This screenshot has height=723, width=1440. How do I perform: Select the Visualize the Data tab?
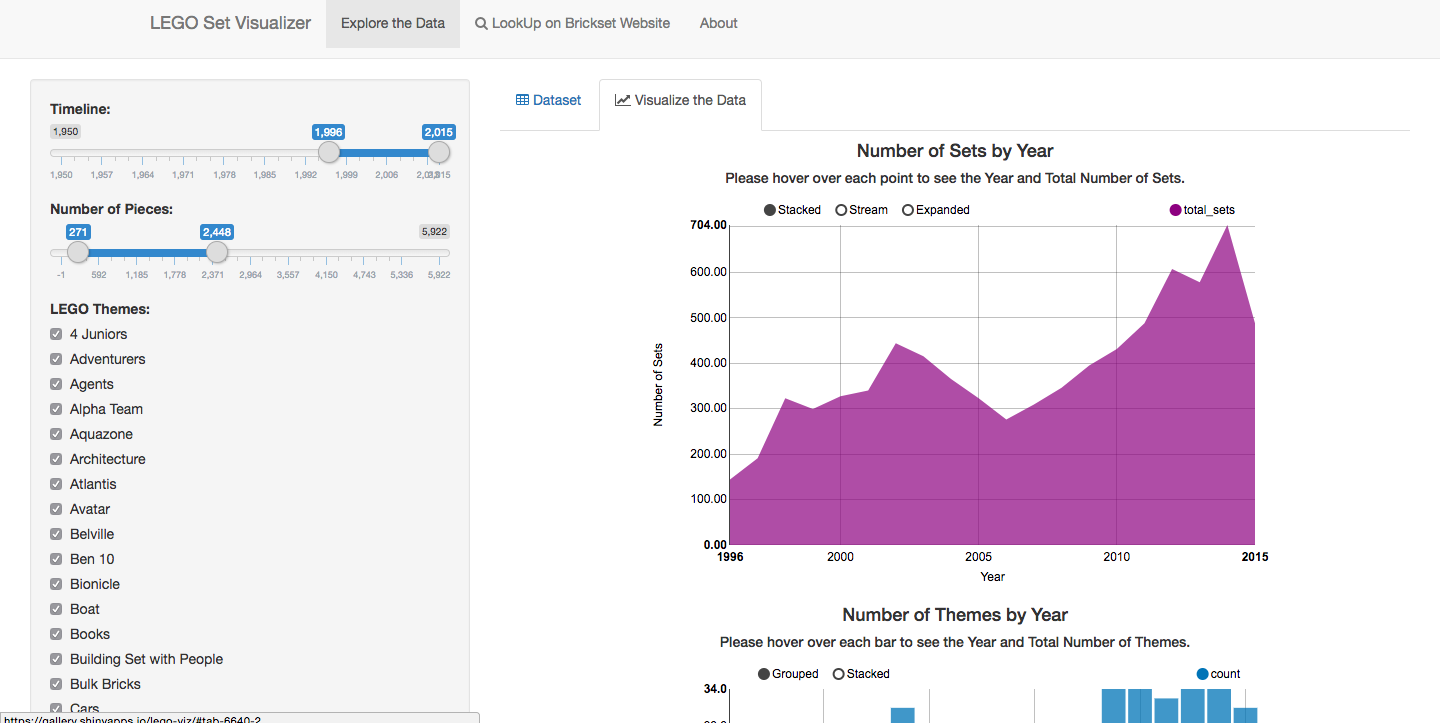click(680, 104)
